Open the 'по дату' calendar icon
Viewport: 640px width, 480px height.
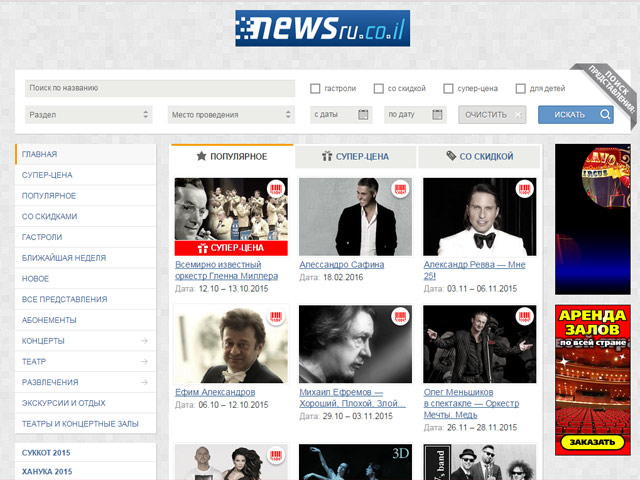(437, 115)
